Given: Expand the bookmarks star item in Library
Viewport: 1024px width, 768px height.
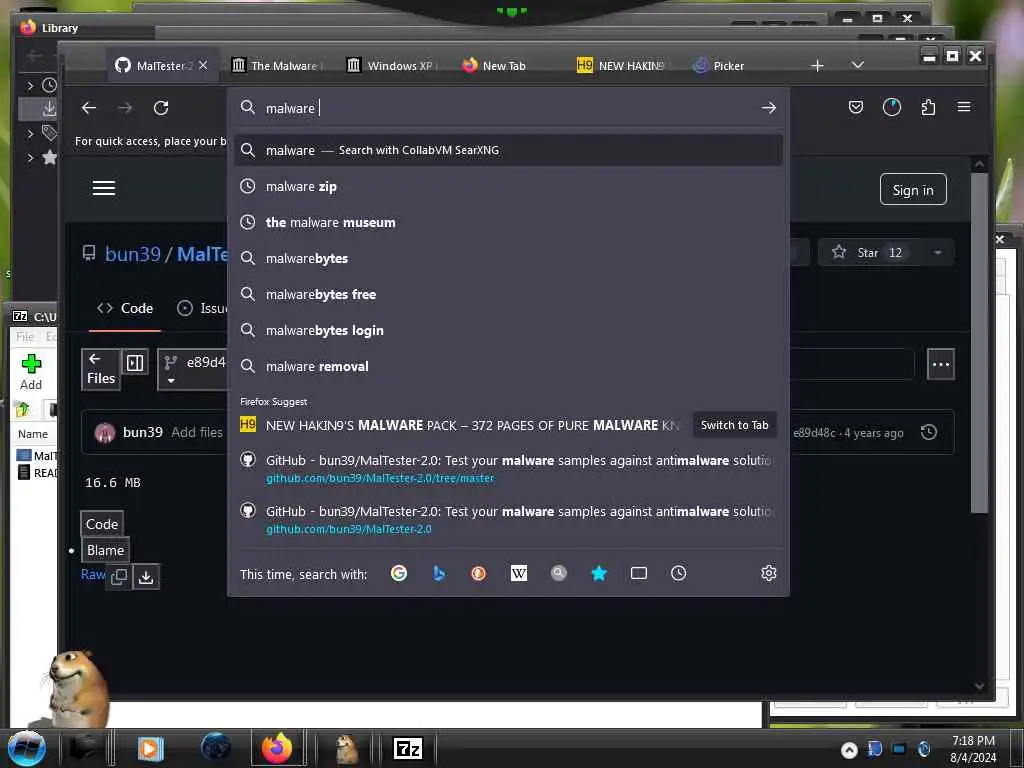Looking at the screenshot, I should point(30,157).
